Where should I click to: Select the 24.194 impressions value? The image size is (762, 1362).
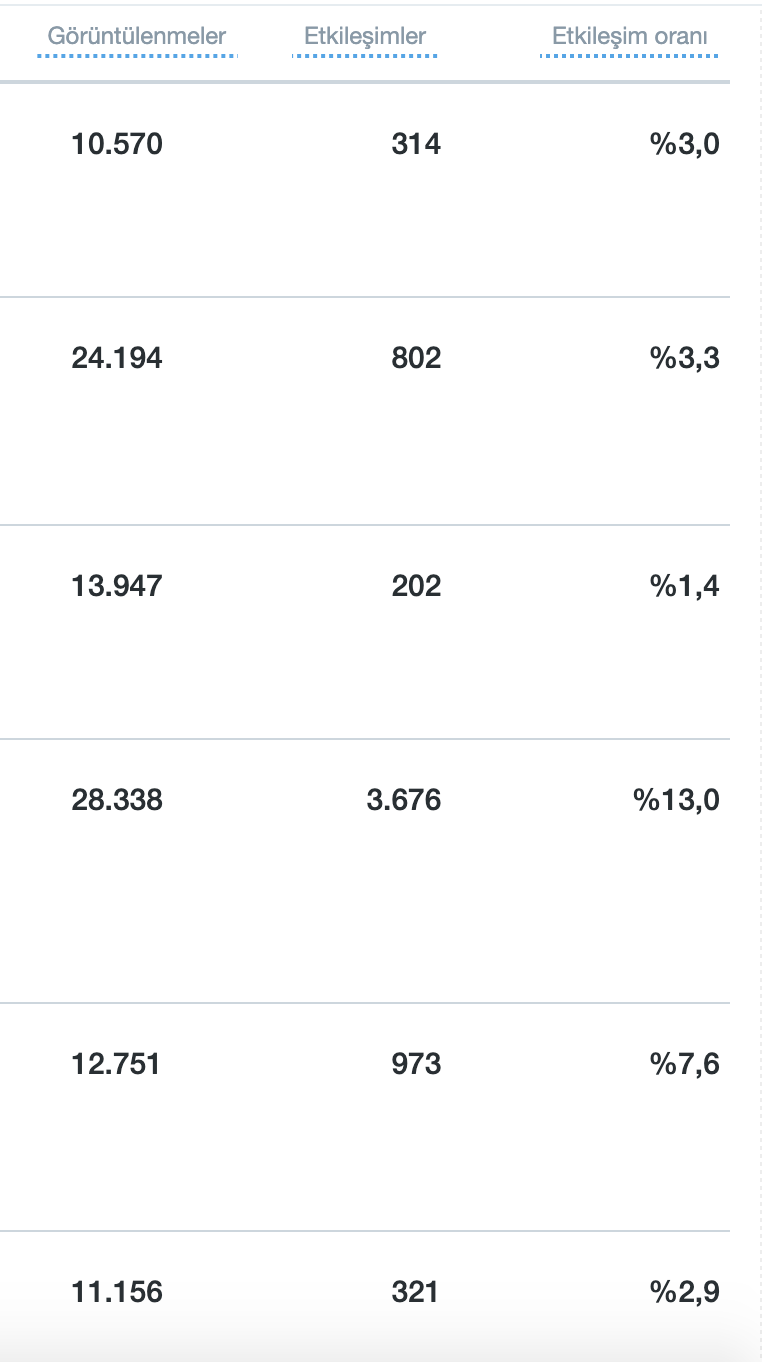[x=117, y=358]
